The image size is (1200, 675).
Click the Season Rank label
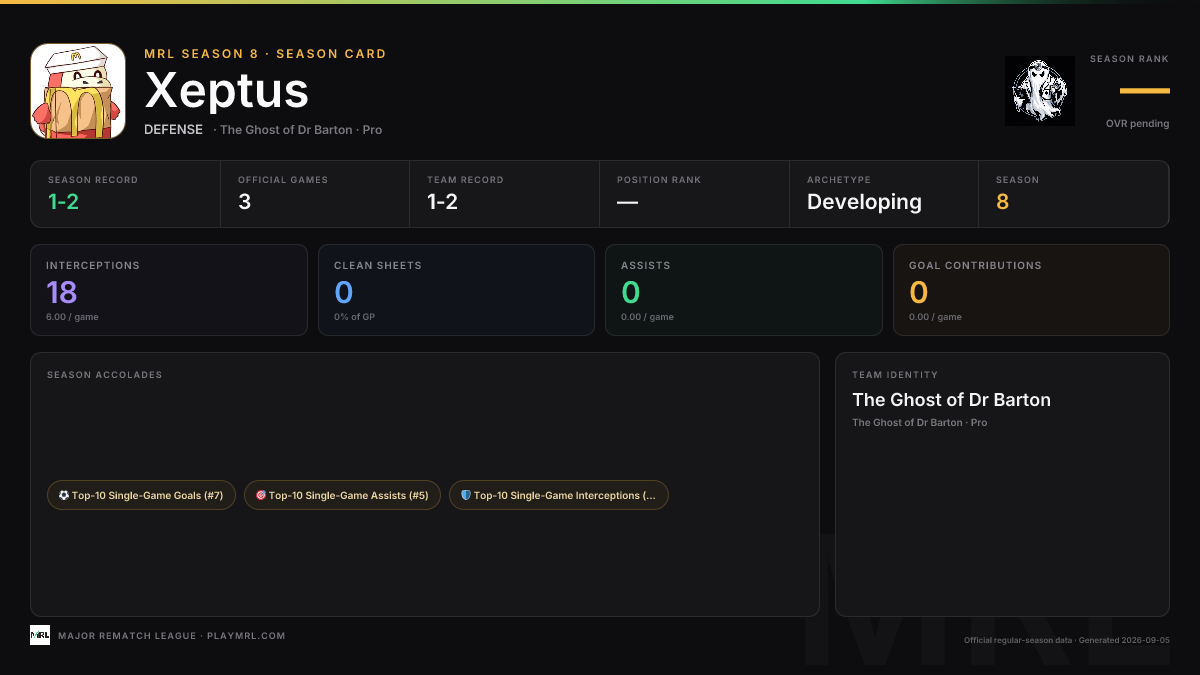click(x=1129, y=59)
